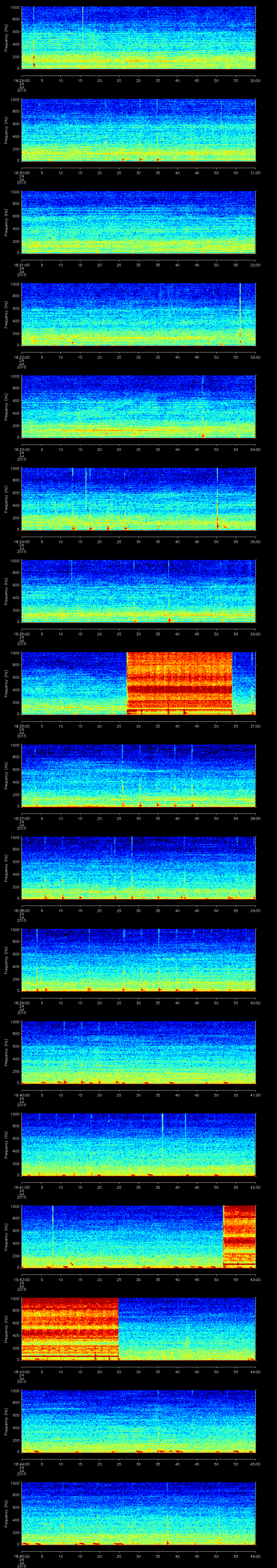Click the red noise block in the 18:43 spectrogram
277x1568 pixels.
point(70,1327)
